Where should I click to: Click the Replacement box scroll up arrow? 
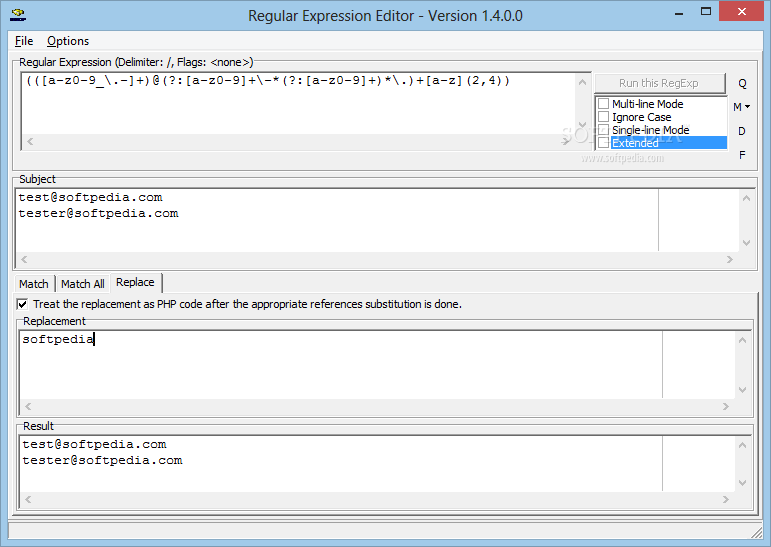coord(742,340)
